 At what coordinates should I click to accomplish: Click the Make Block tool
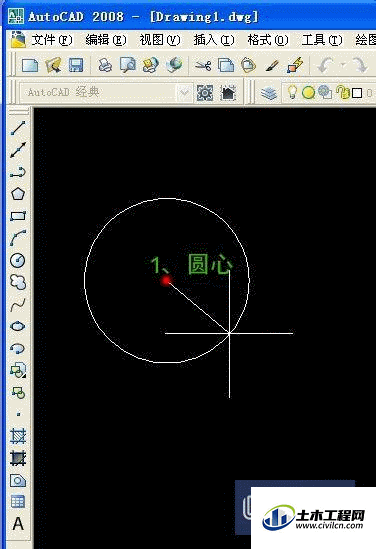(x=18, y=392)
